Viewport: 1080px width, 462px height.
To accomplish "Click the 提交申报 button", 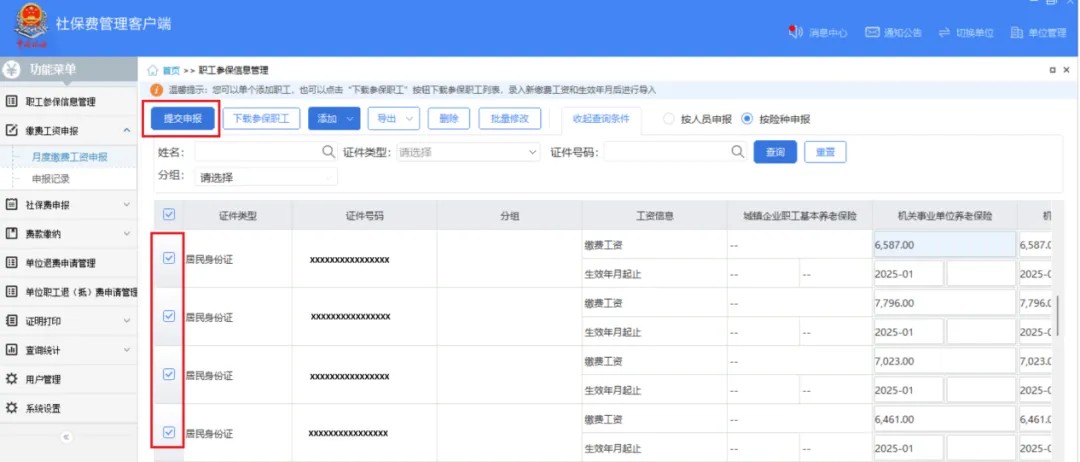I will (x=183, y=118).
